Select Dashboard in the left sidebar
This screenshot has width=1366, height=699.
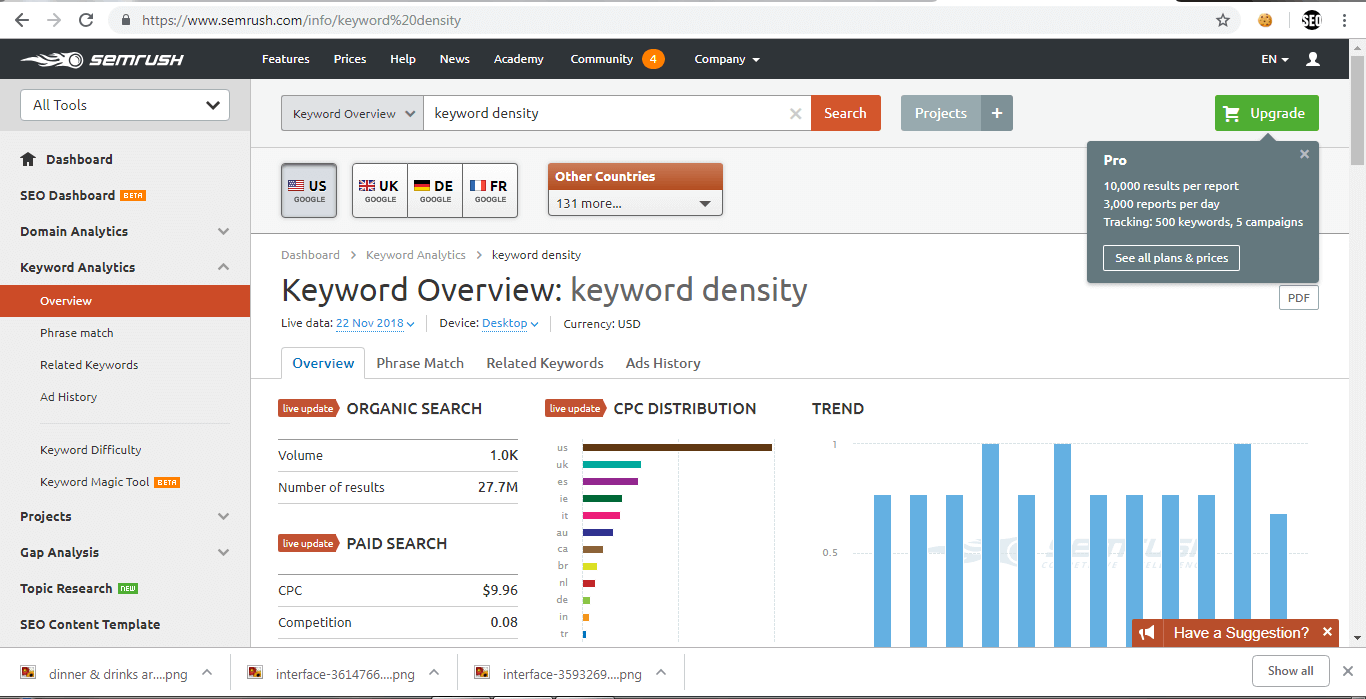(80, 159)
